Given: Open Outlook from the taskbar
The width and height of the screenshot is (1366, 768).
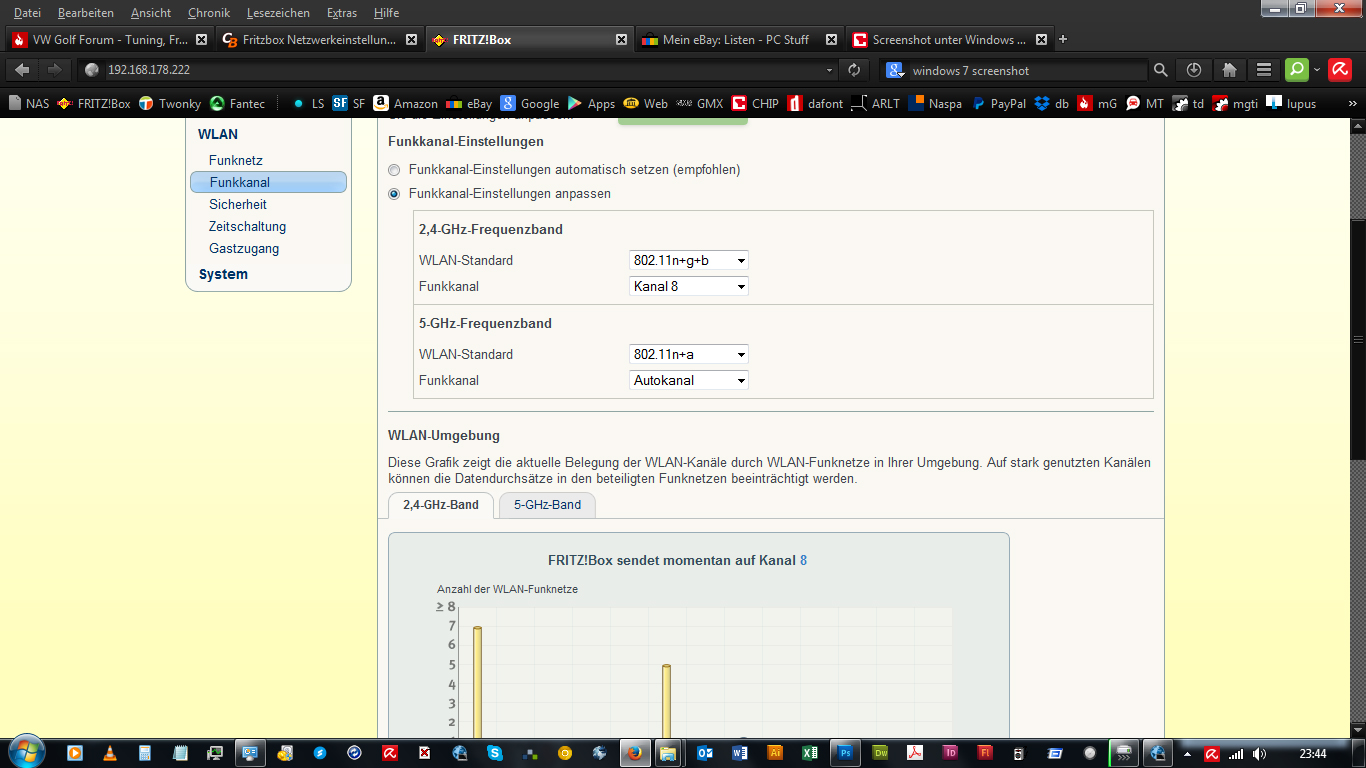Looking at the screenshot, I should [x=705, y=752].
